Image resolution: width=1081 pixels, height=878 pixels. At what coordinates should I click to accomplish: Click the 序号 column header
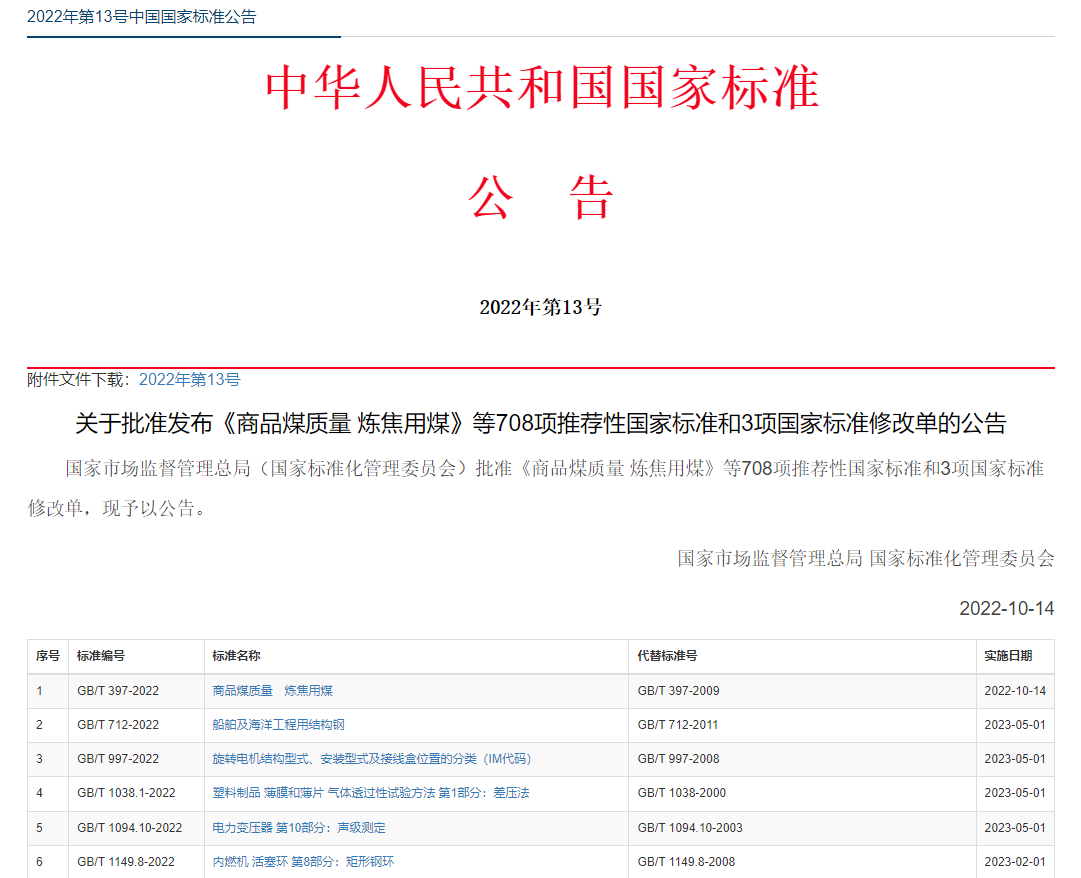point(48,656)
